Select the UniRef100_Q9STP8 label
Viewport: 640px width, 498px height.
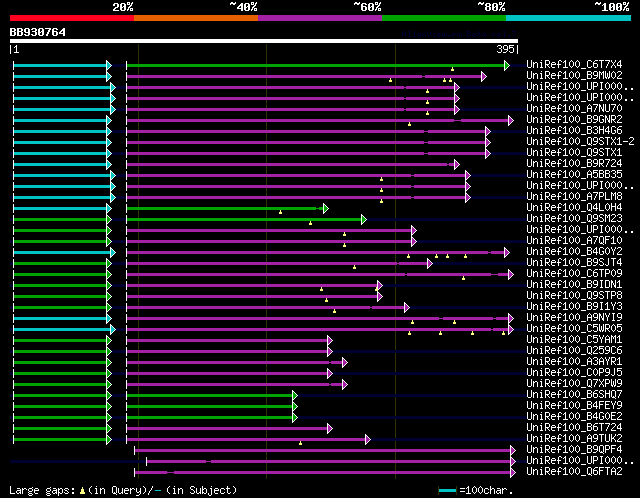(x=574, y=296)
